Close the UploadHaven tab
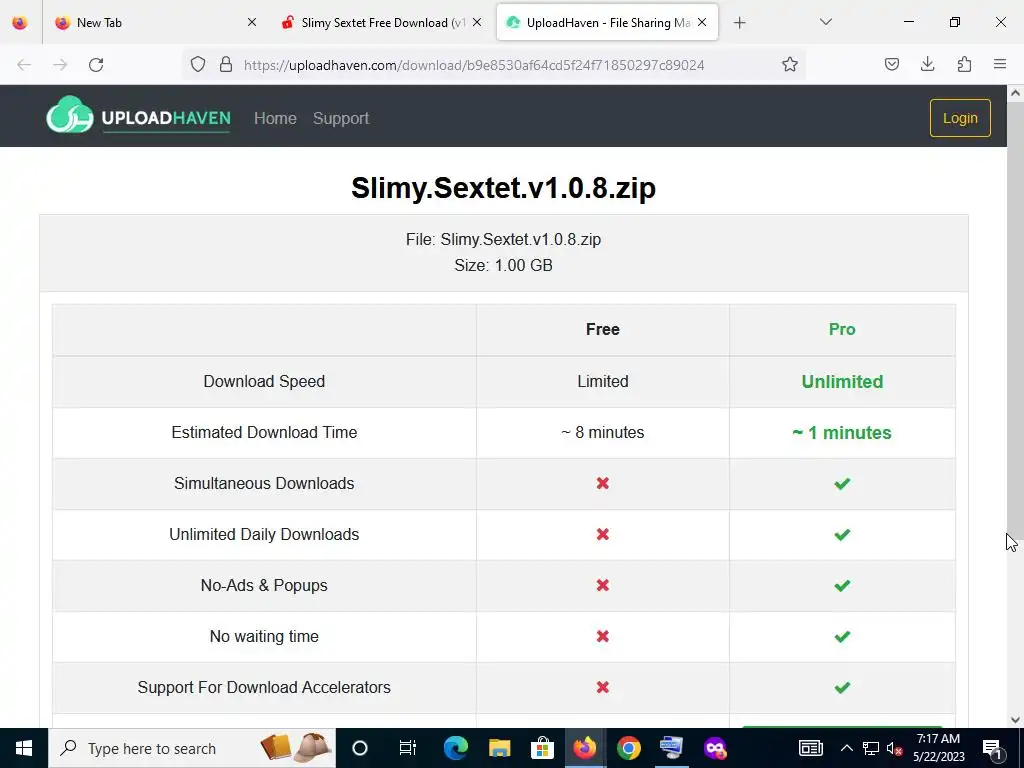The image size is (1024, 768). pyautogui.click(x=702, y=22)
